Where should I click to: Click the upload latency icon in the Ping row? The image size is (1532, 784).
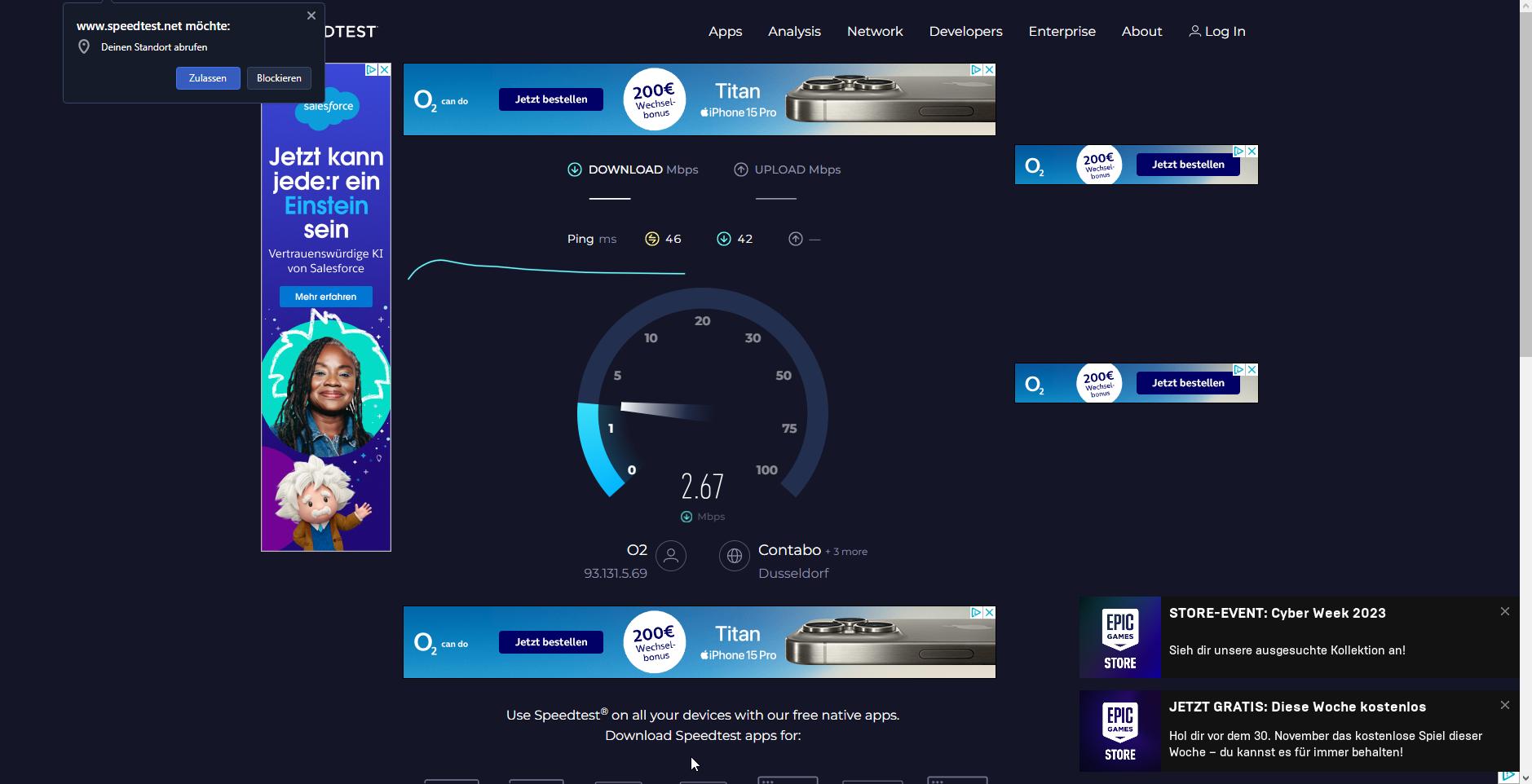point(796,239)
